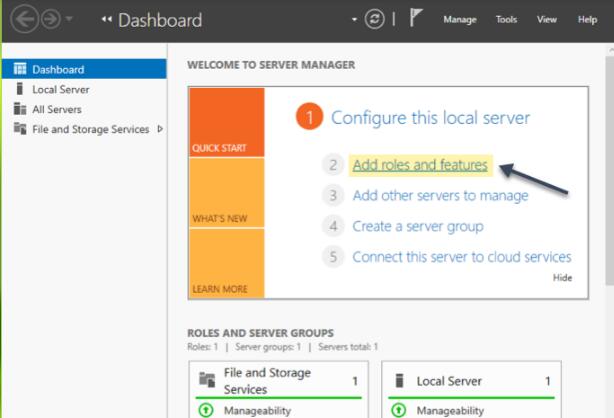Open the Tools menu
Viewport: 614px width, 418px height.
pos(506,19)
